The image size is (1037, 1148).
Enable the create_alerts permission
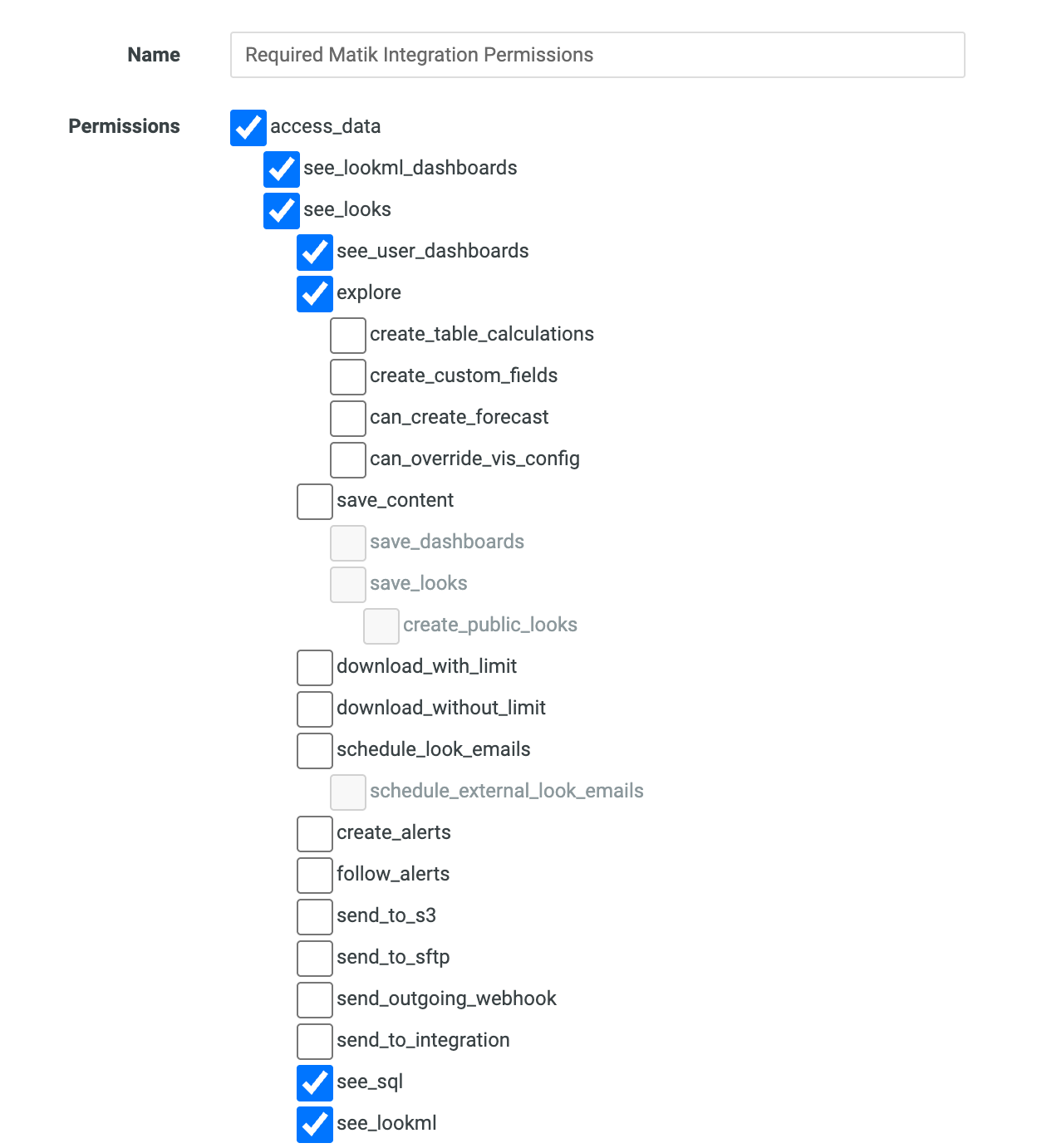coord(315,833)
